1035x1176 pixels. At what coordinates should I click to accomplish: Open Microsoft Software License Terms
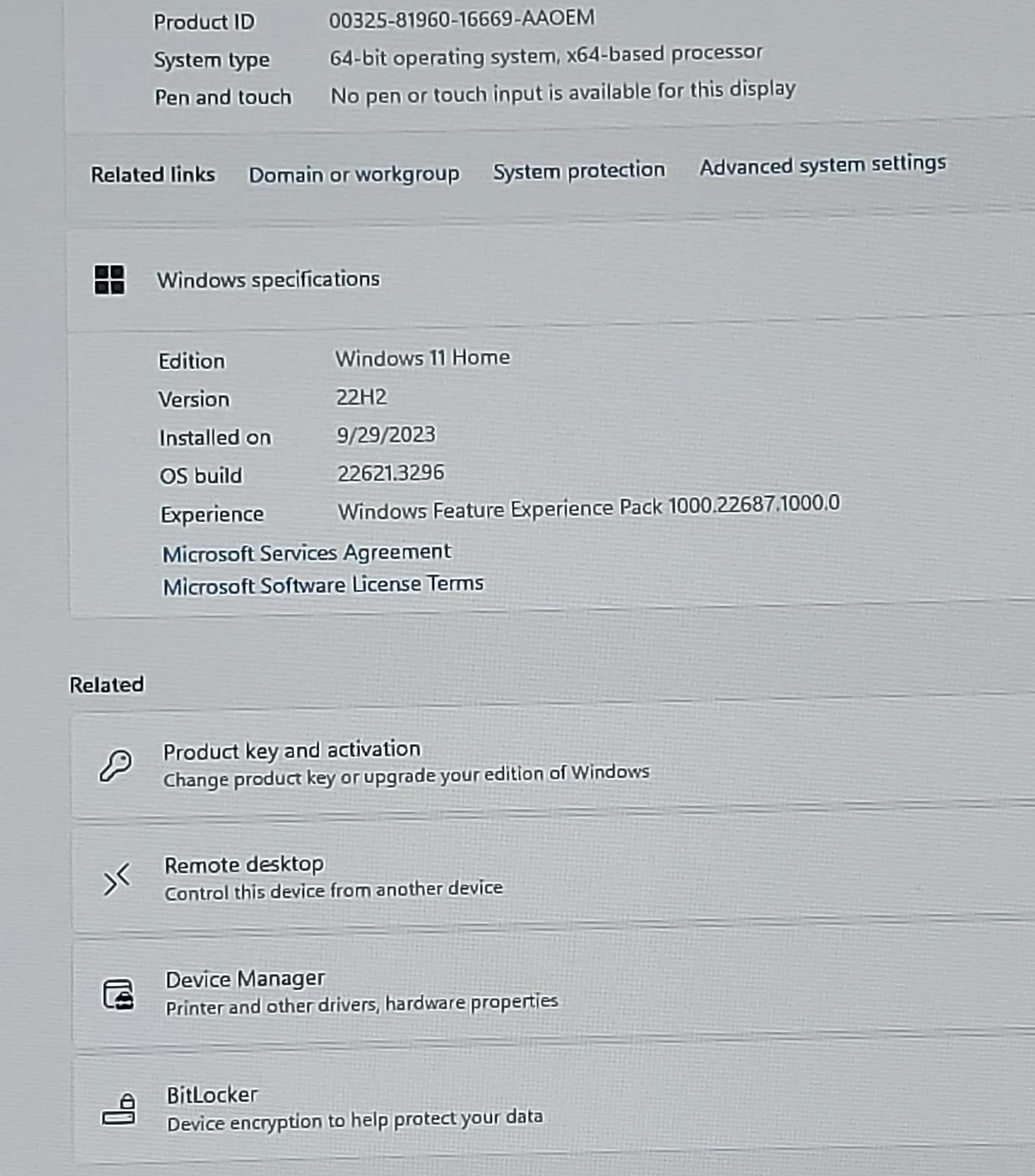[x=323, y=585]
